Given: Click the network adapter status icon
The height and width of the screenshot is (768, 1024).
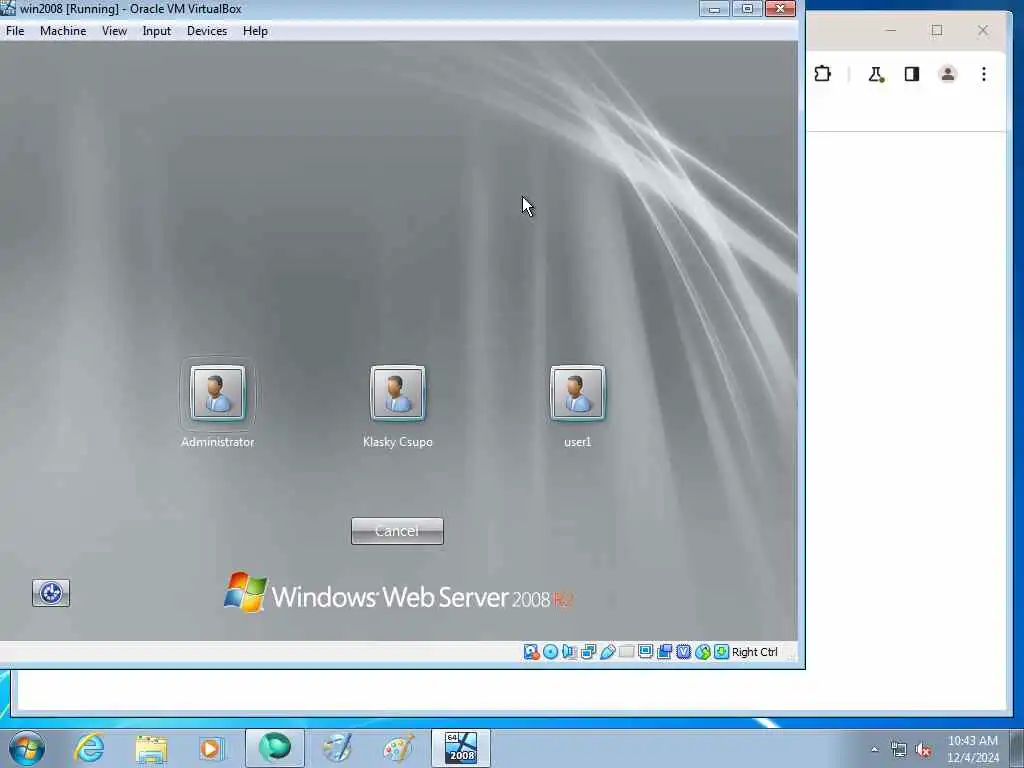Looking at the screenshot, I should 588,652.
